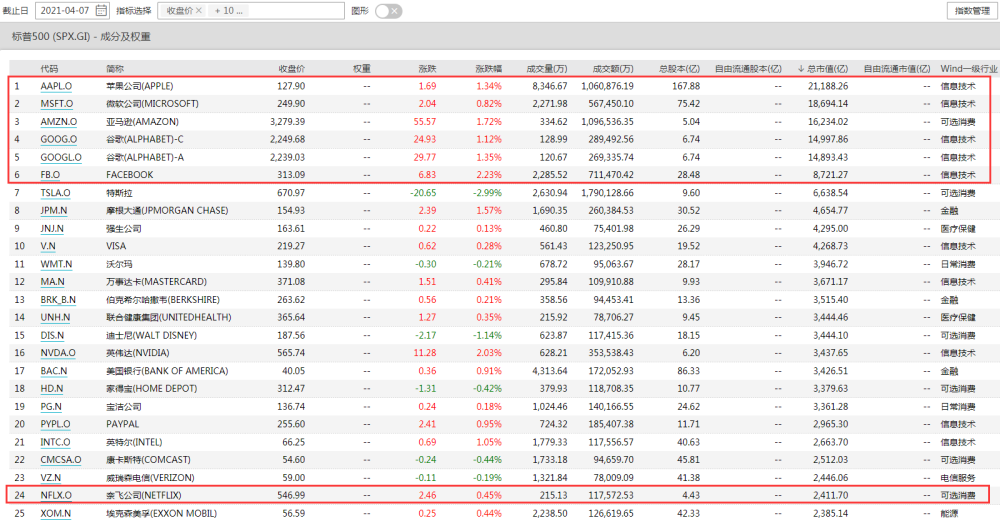Open the calendar date picker icon
This screenshot has height=521, width=1000.
101,11
